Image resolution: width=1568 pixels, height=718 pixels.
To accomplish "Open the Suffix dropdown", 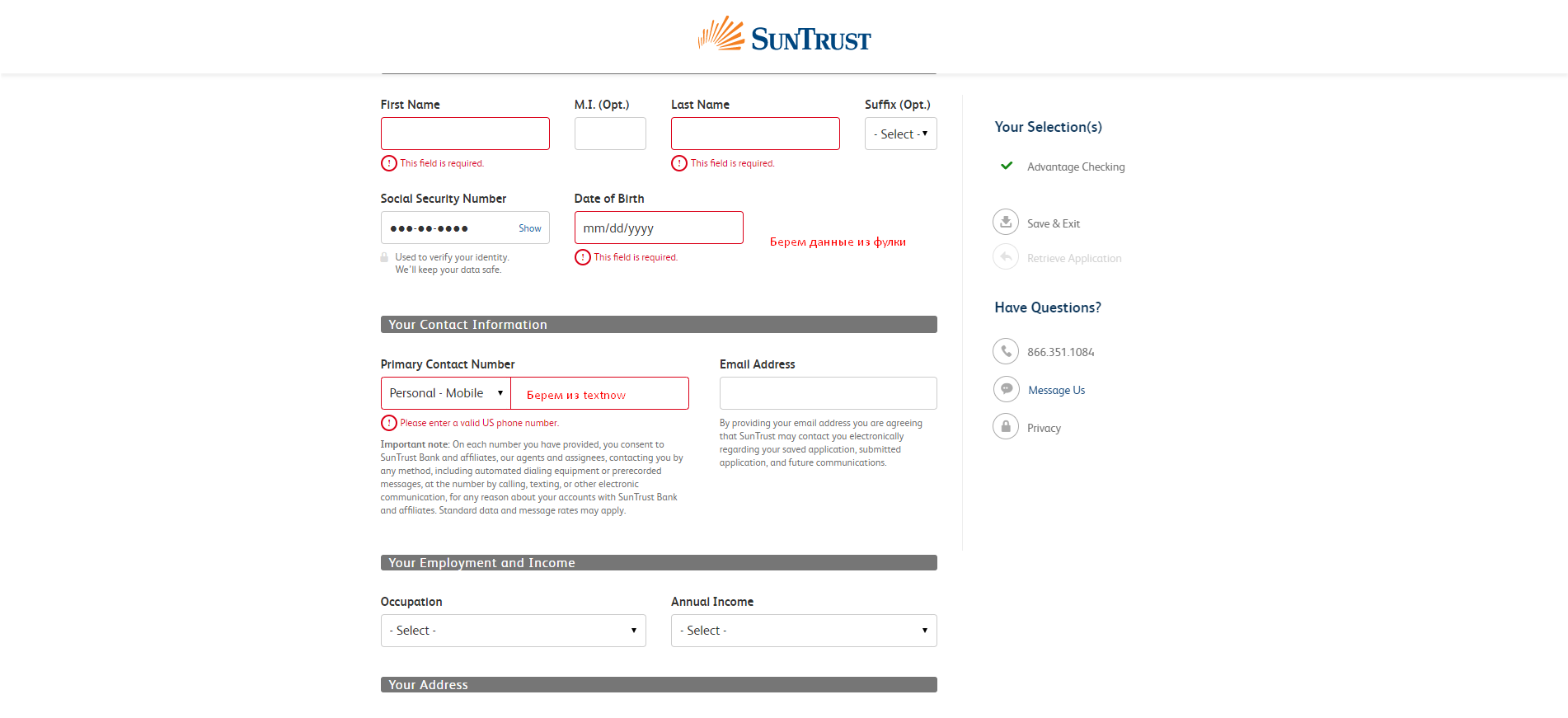I will coord(900,134).
